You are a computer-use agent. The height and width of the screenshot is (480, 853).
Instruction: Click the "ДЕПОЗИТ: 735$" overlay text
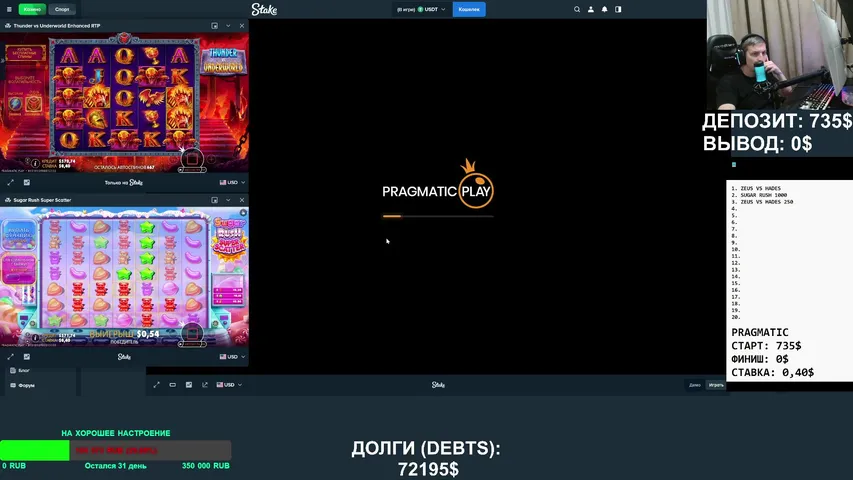tap(777, 121)
